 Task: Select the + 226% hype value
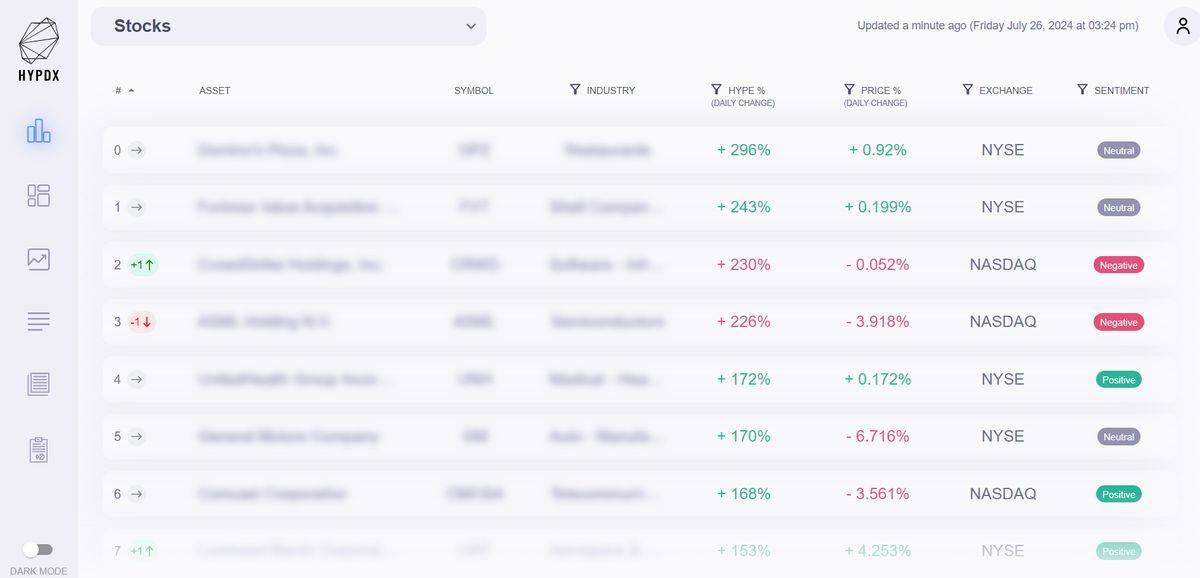pyautogui.click(x=744, y=322)
